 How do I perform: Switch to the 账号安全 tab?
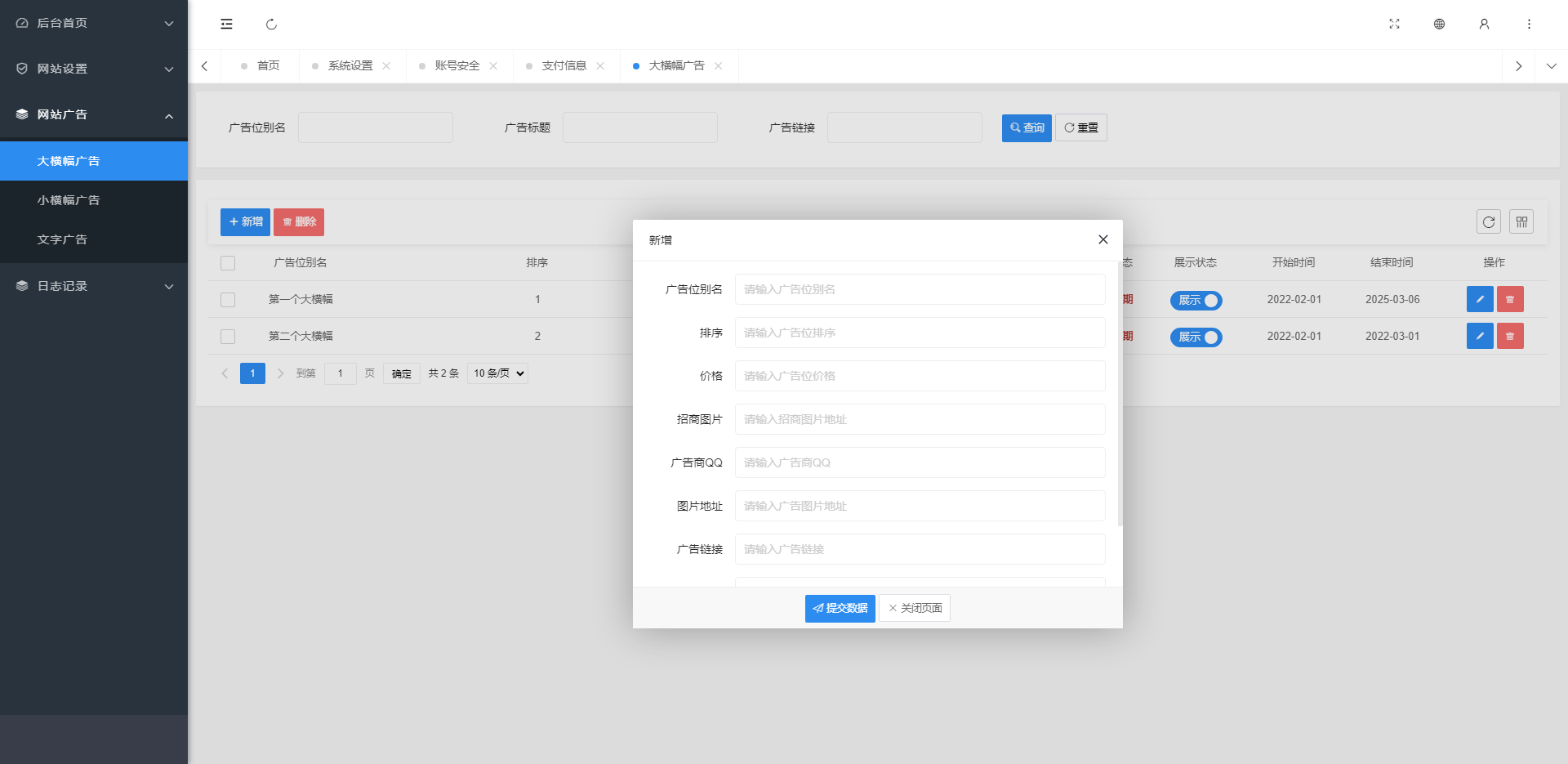[x=457, y=66]
